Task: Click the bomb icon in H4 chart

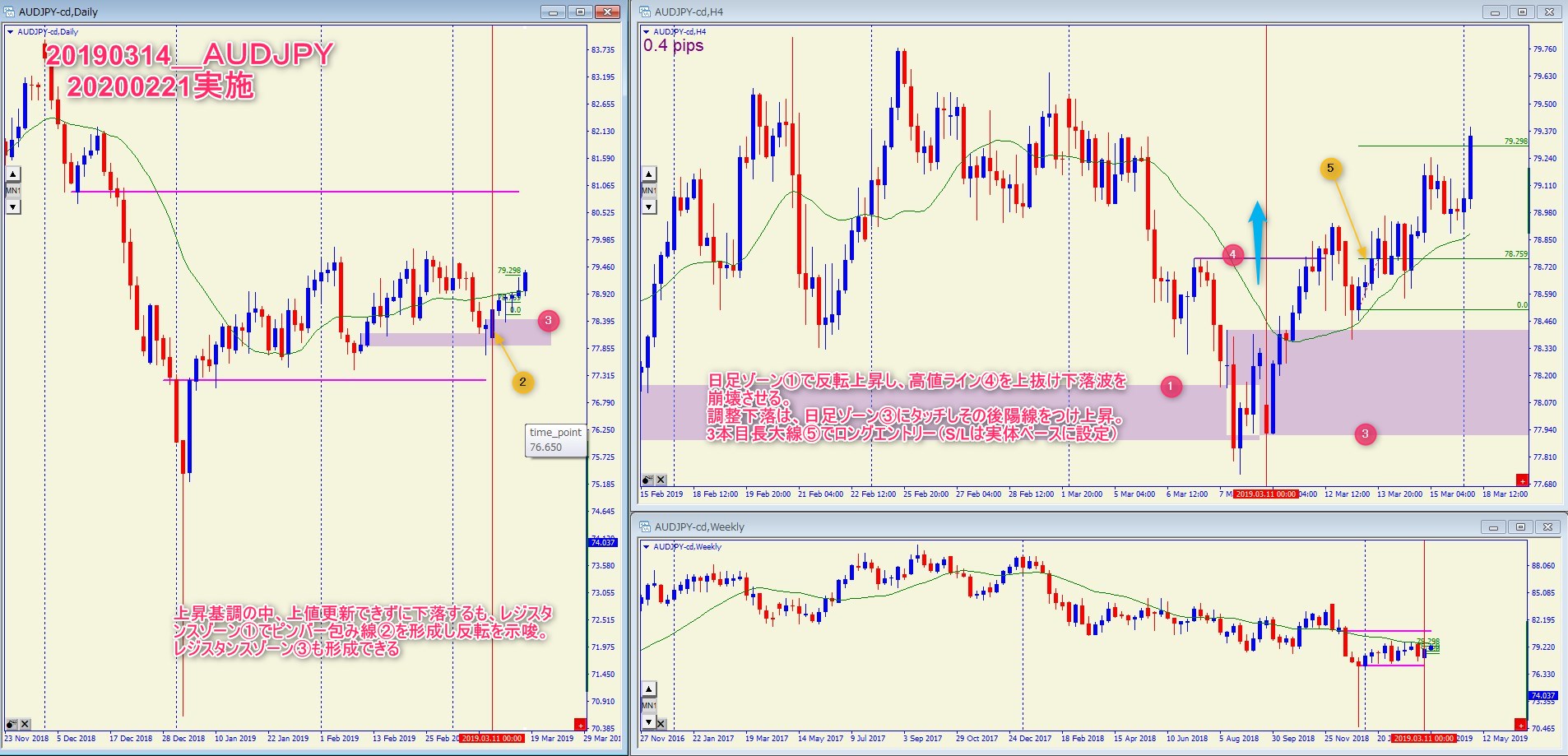Action: (647, 480)
